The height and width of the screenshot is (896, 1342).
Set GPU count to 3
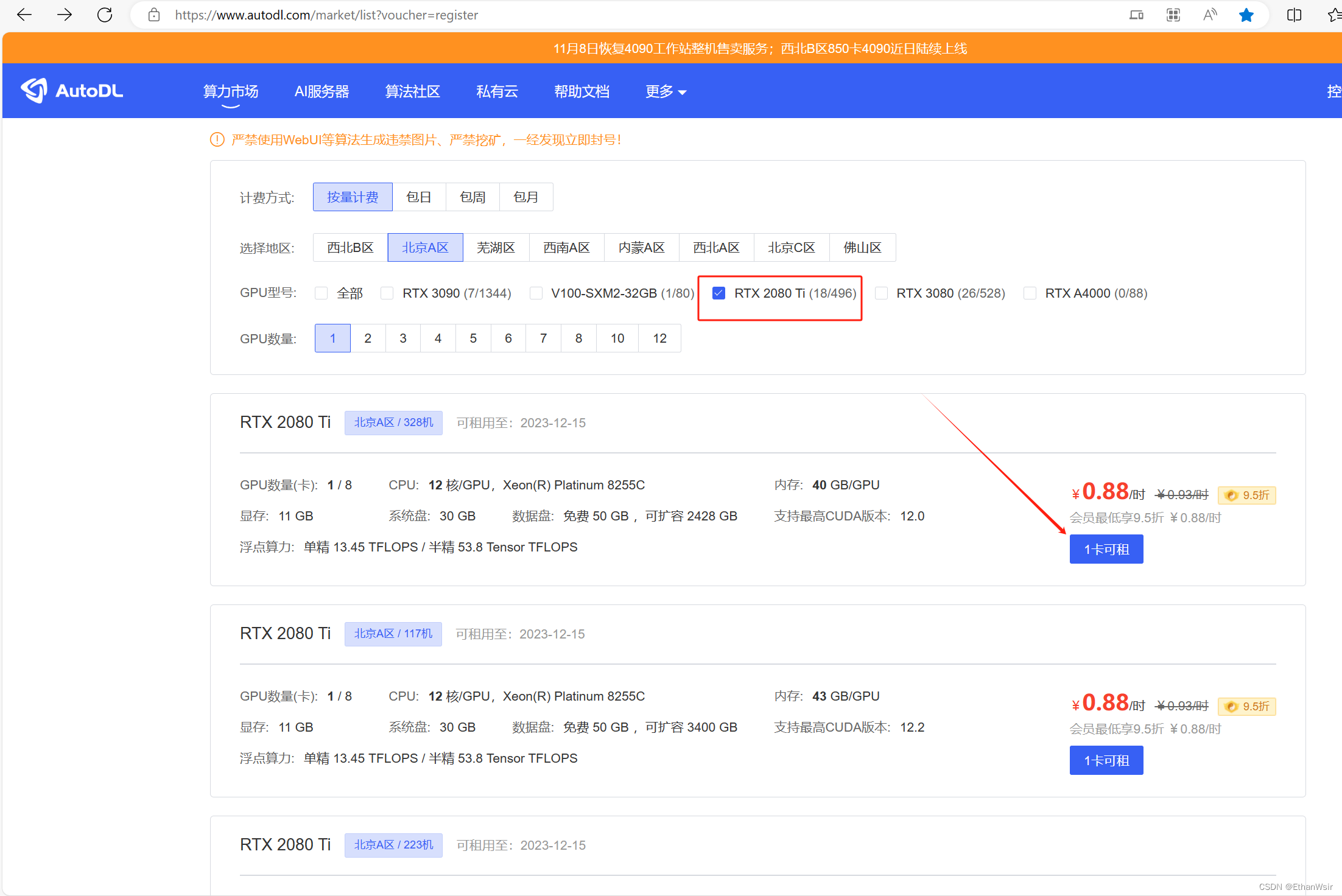(403, 338)
